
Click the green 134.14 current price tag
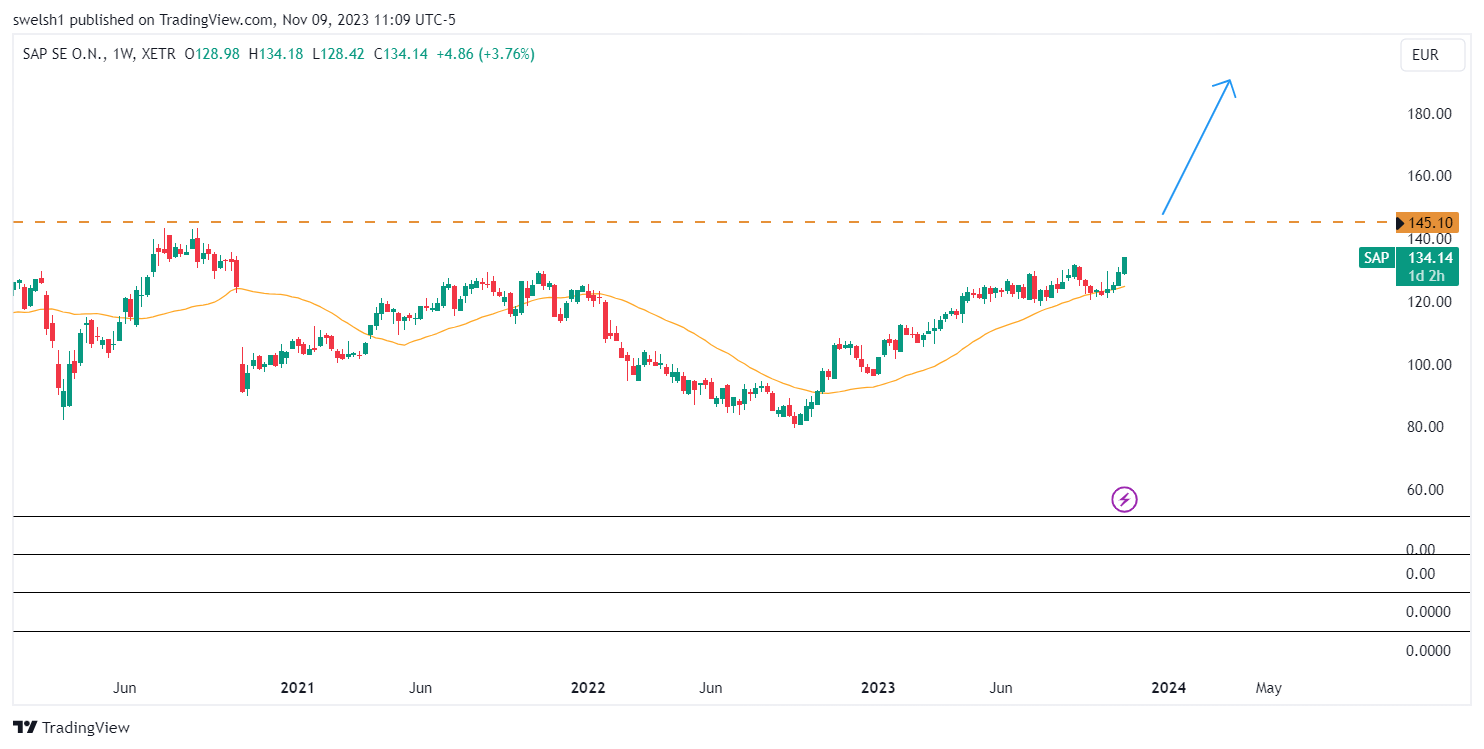pos(1427,258)
